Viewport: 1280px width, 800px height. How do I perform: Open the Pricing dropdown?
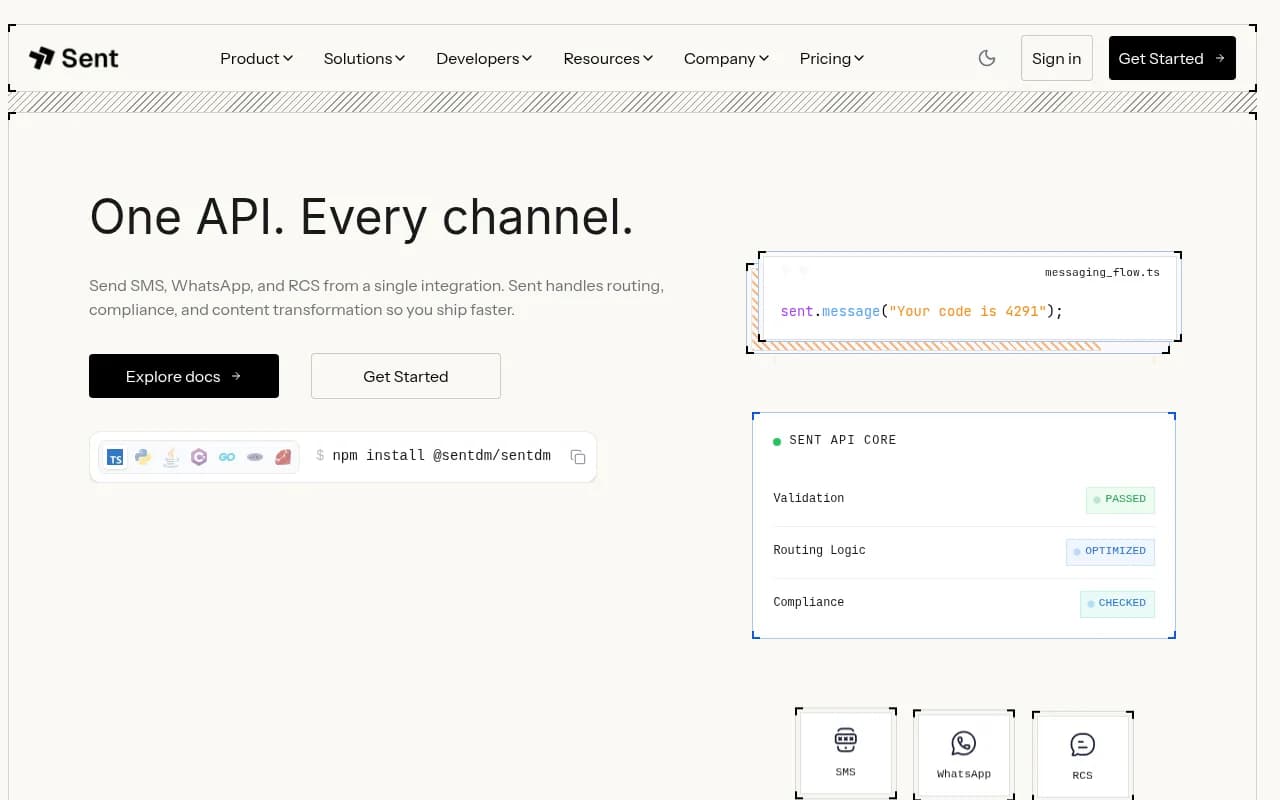coord(833,58)
